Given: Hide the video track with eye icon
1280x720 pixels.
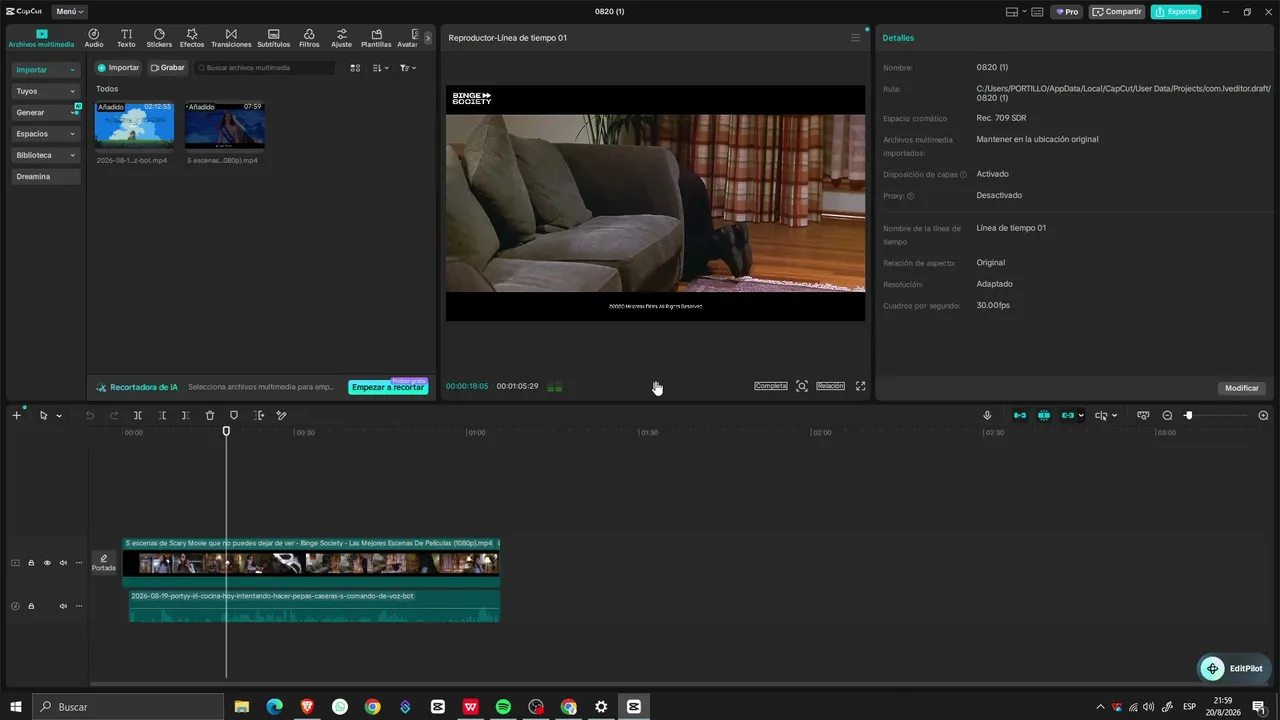Looking at the screenshot, I should pos(47,563).
